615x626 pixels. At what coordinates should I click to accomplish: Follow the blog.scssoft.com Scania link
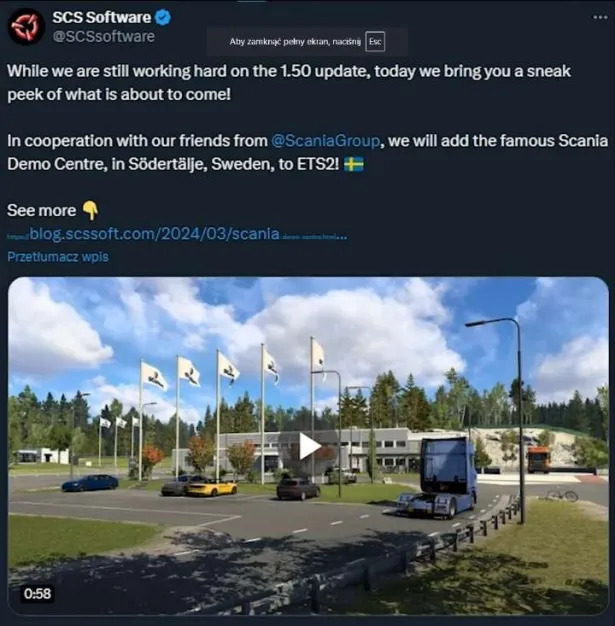177,234
